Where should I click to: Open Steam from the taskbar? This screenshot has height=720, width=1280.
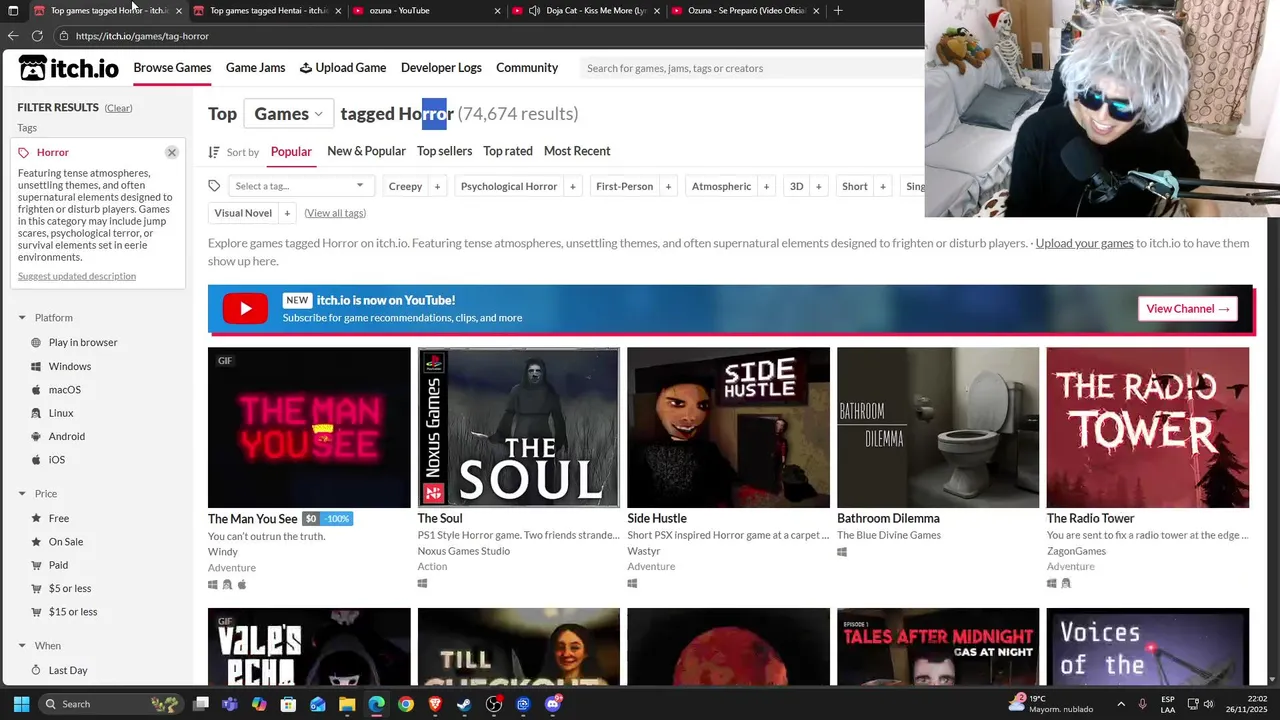click(464, 704)
